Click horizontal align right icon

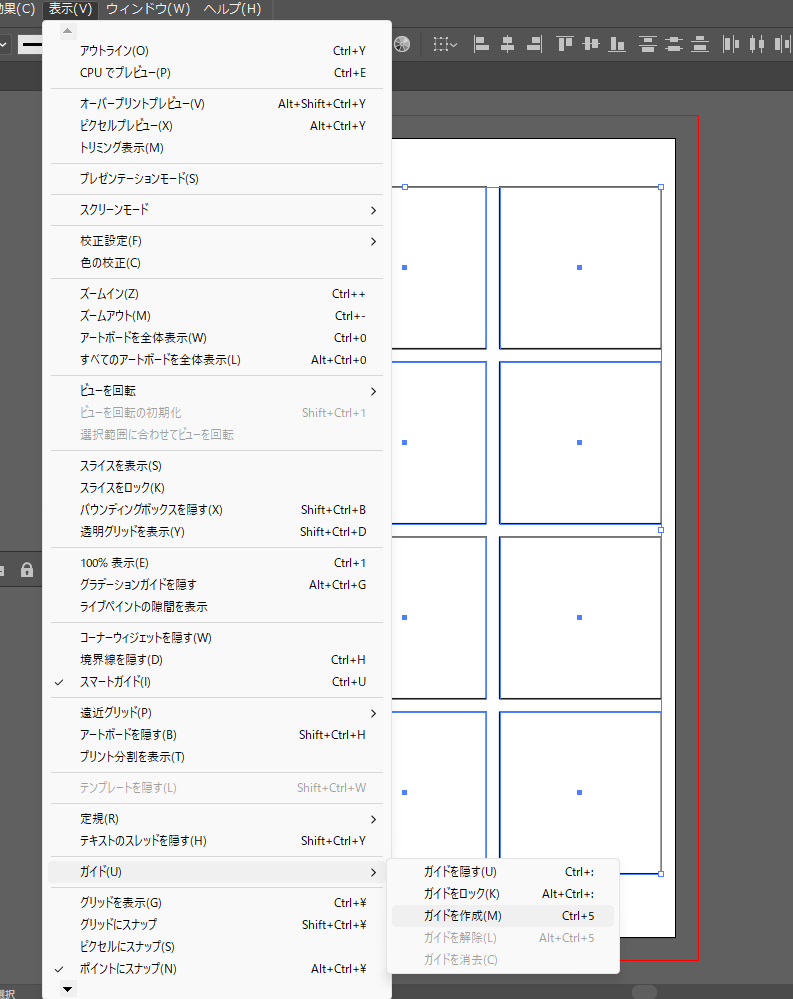point(533,44)
